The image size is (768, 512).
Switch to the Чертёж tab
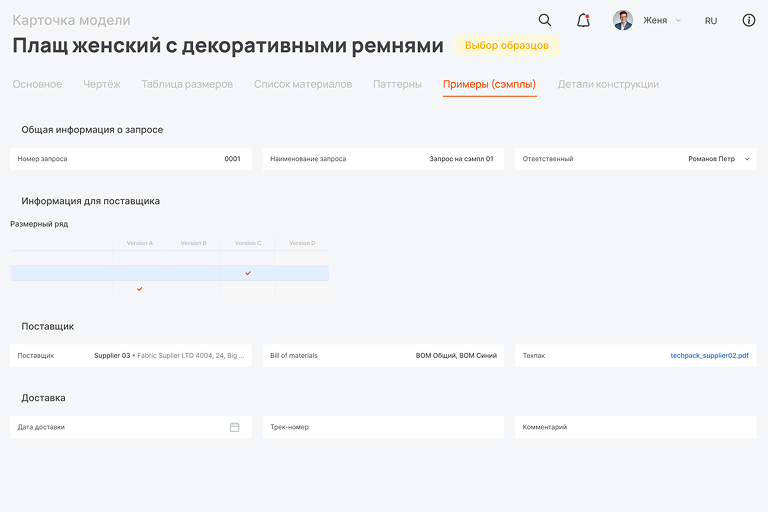tap(102, 84)
